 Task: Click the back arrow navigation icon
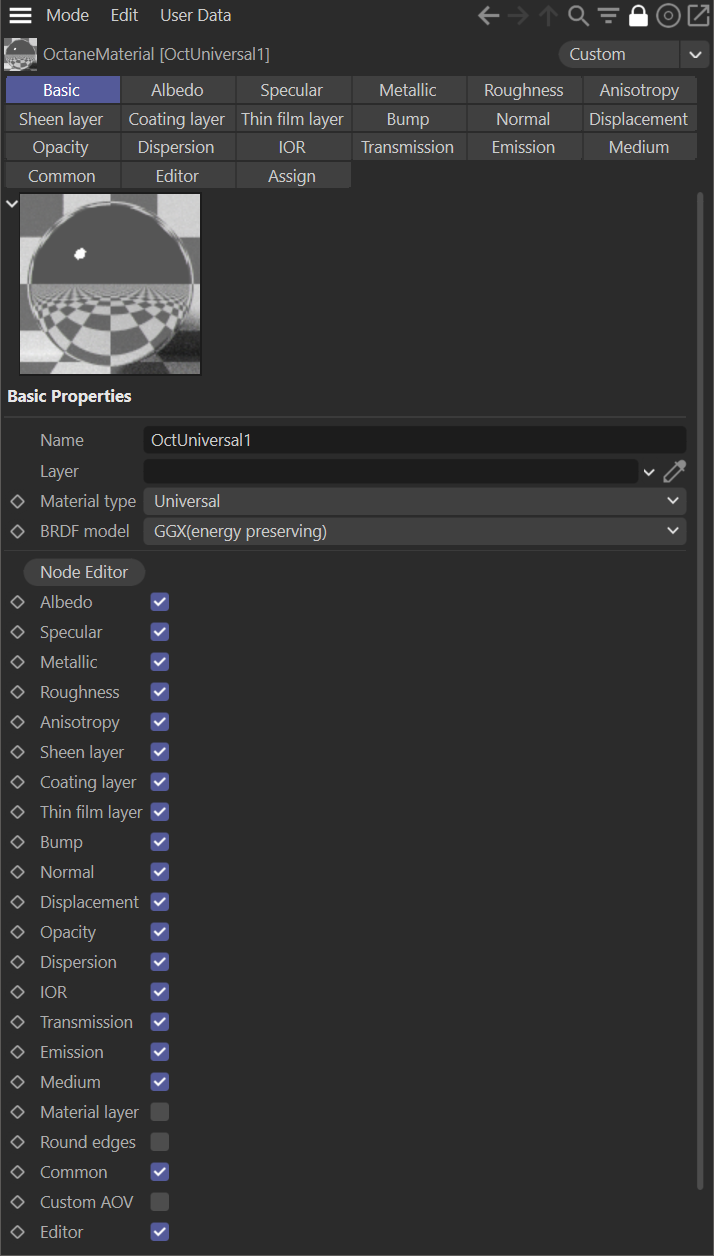[488, 16]
